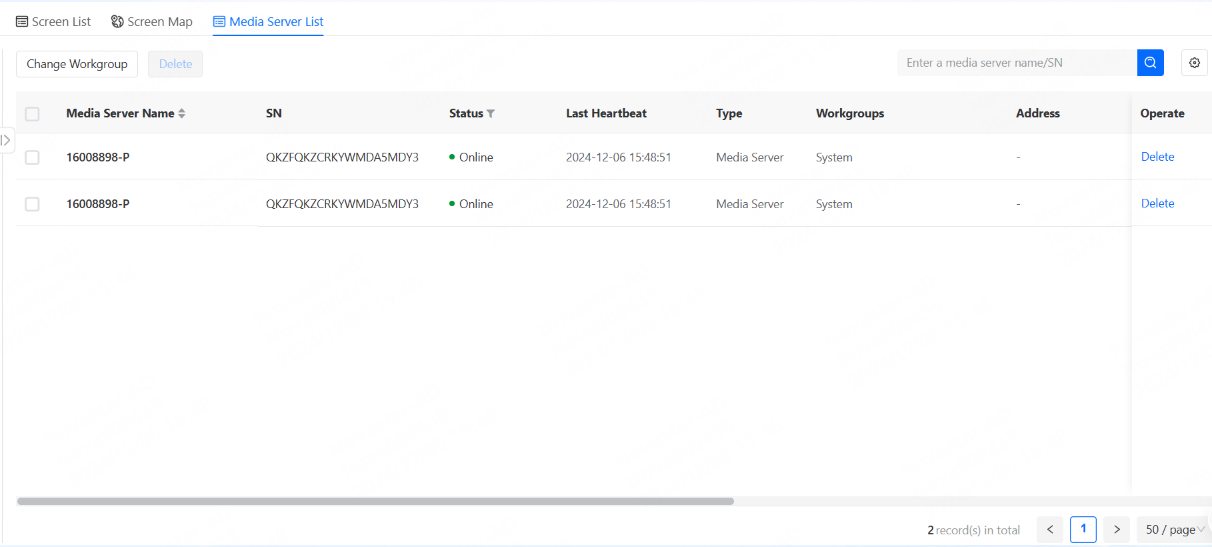Expand the collapsed left sidebar panel
Viewport: 1212px width, 547px height.
tap(7, 140)
